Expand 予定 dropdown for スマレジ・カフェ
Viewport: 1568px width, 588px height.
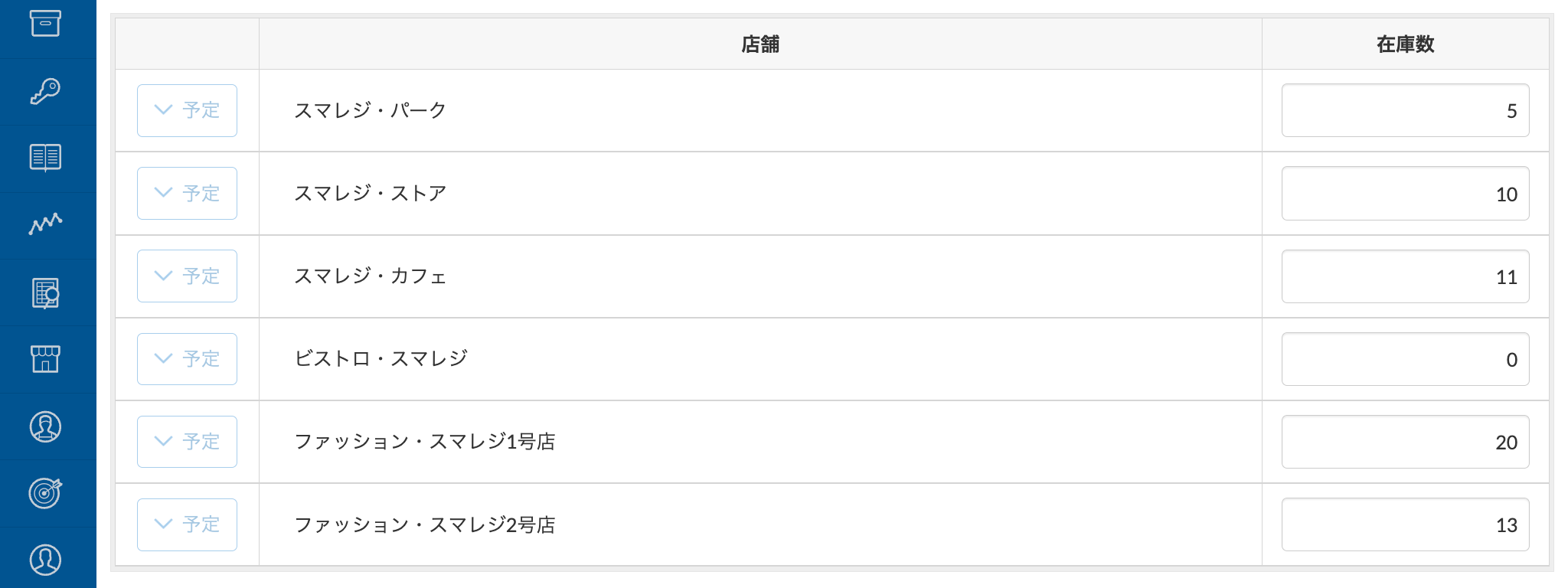point(187,276)
